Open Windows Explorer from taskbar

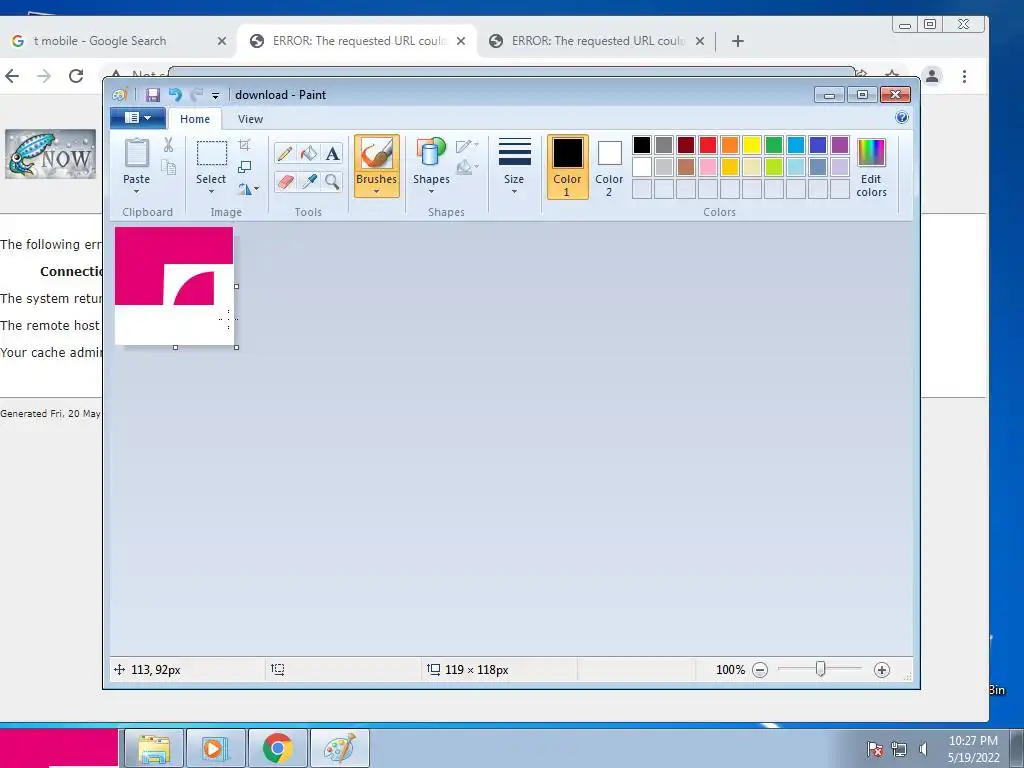point(154,748)
